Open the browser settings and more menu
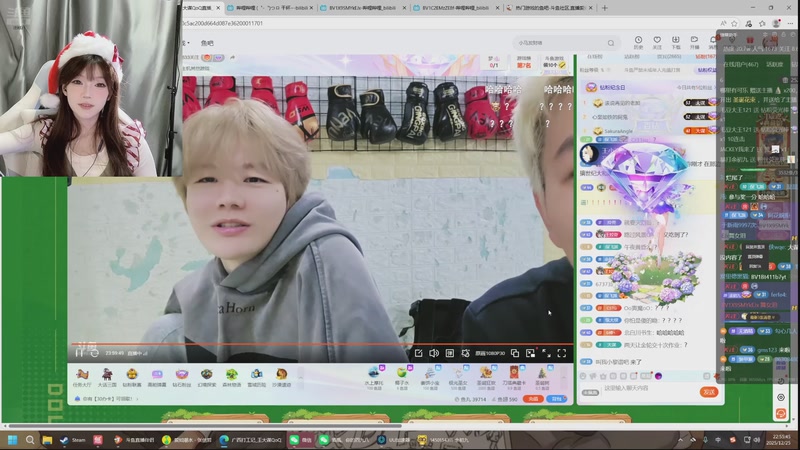Viewport: 800px width, 450px height. click(x=790, y=23)
